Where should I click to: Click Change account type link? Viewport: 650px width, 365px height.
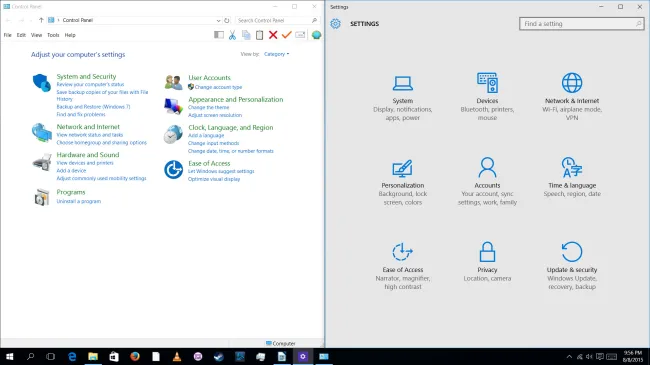pyautogui.click(x=218, y=87)
